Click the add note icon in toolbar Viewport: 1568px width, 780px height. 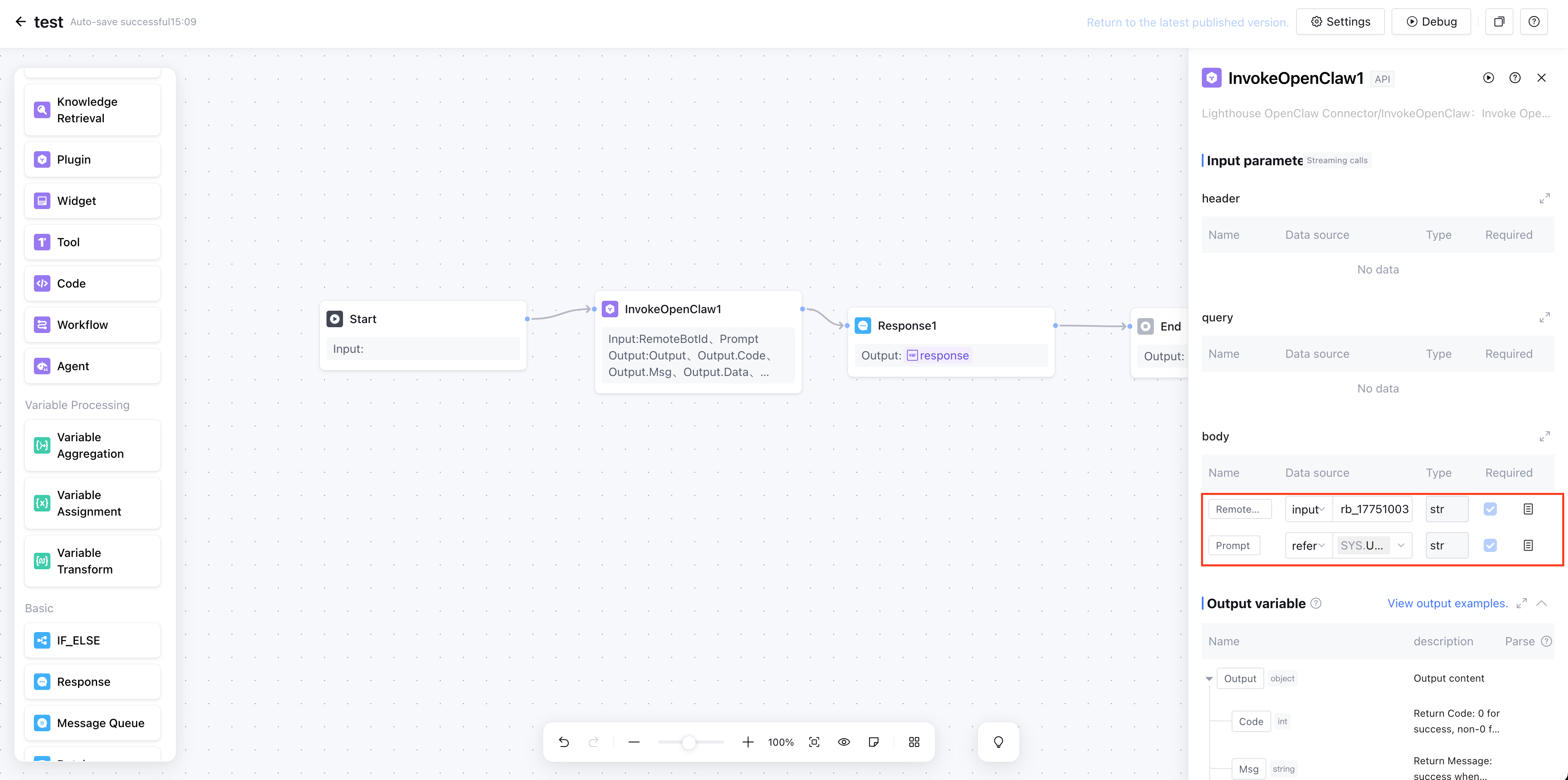coord(874,742)
